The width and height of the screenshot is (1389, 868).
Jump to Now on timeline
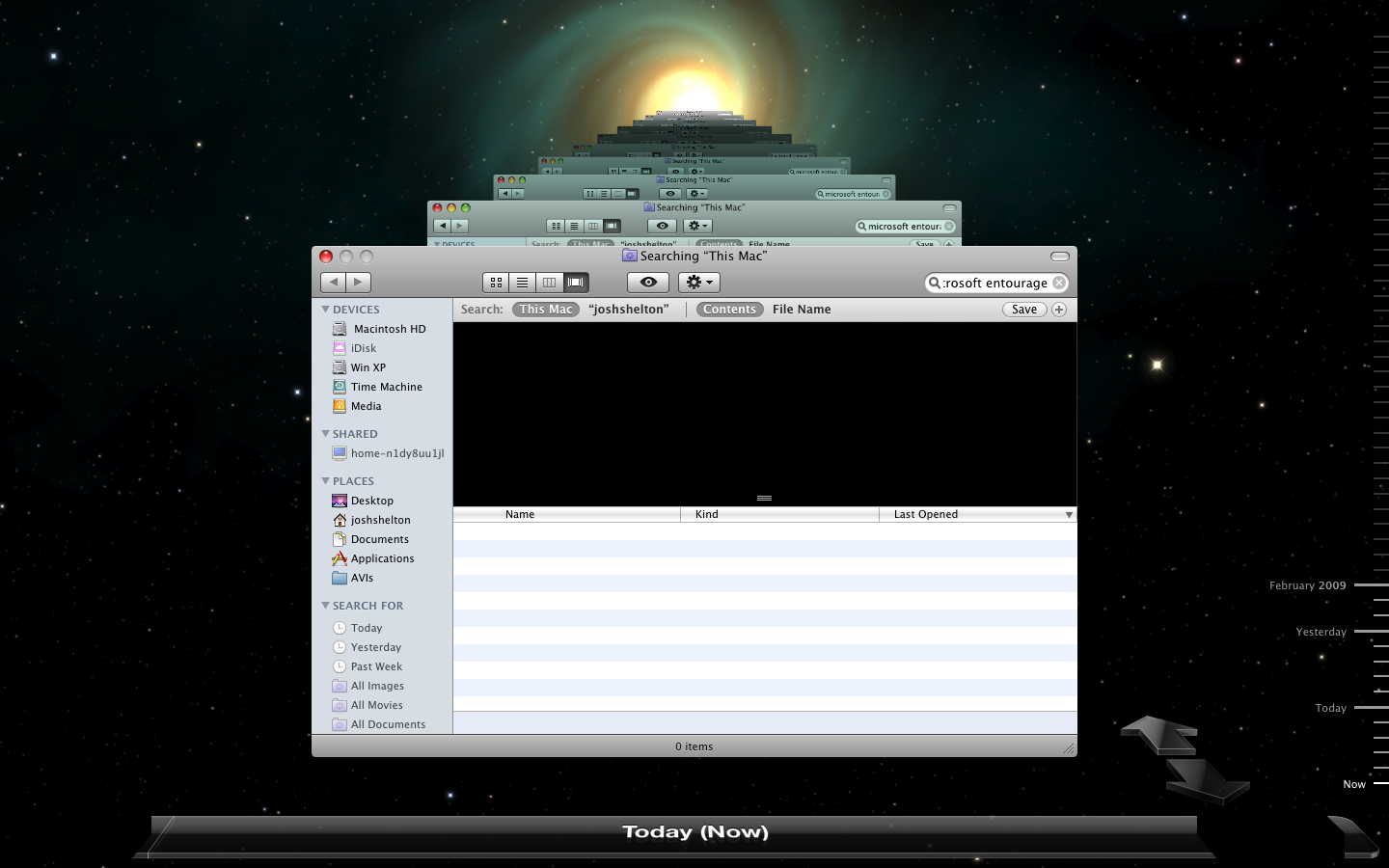point(1354,784)
